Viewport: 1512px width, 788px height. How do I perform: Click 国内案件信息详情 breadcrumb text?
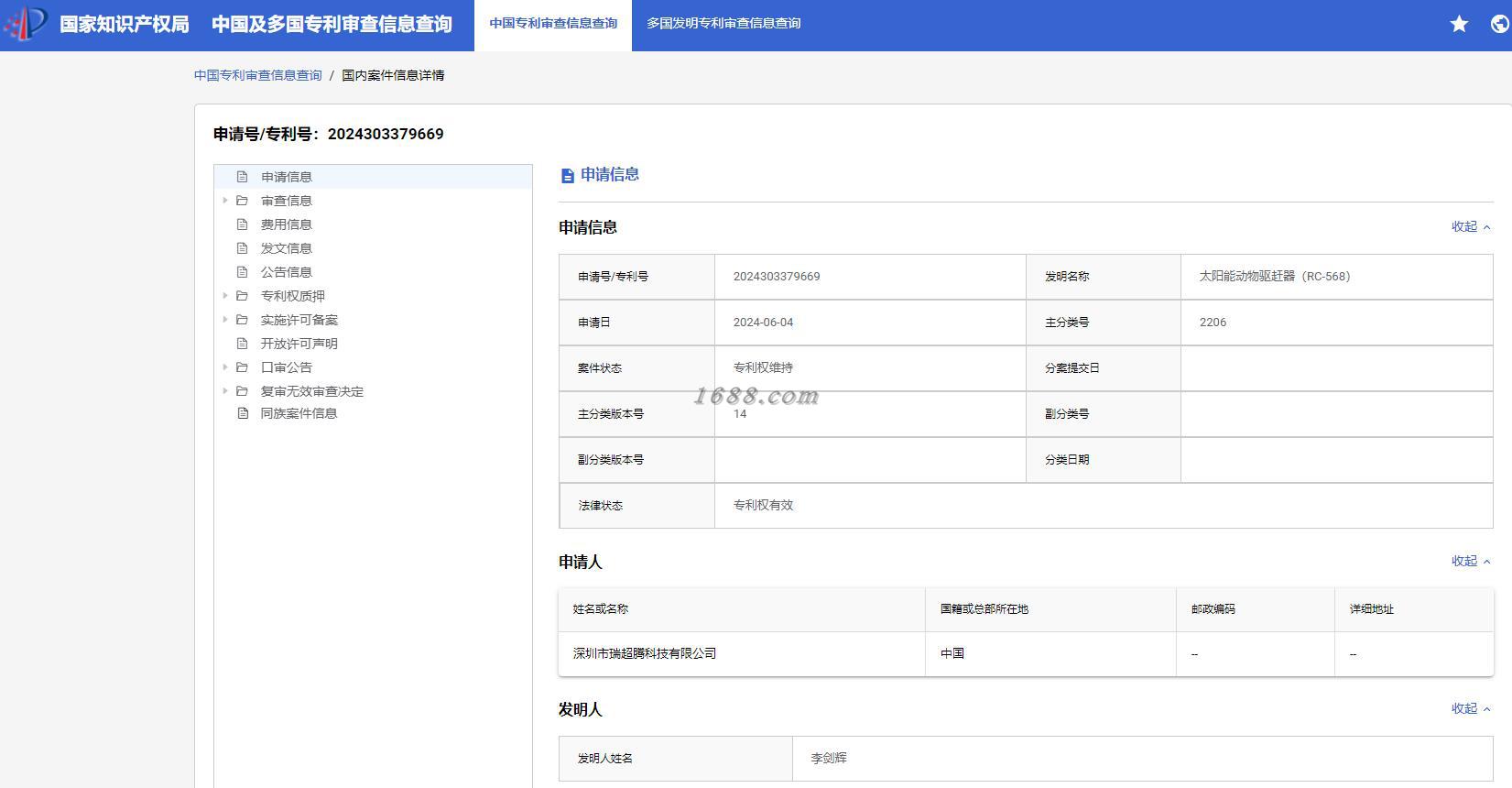[x=393, y=75]
